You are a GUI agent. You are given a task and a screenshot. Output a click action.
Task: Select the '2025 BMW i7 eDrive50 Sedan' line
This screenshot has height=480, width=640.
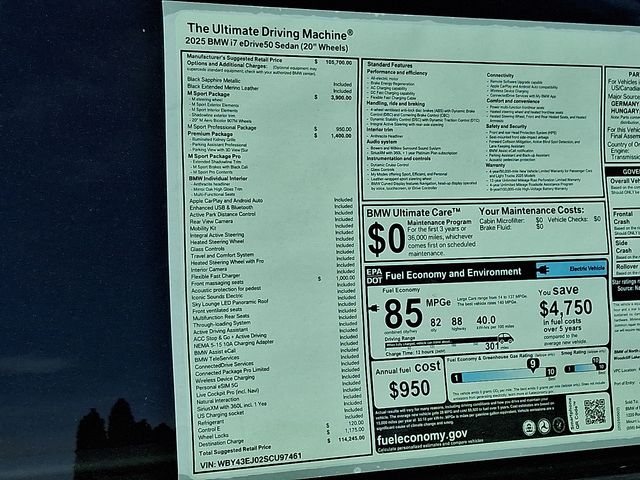coord(267,44)
